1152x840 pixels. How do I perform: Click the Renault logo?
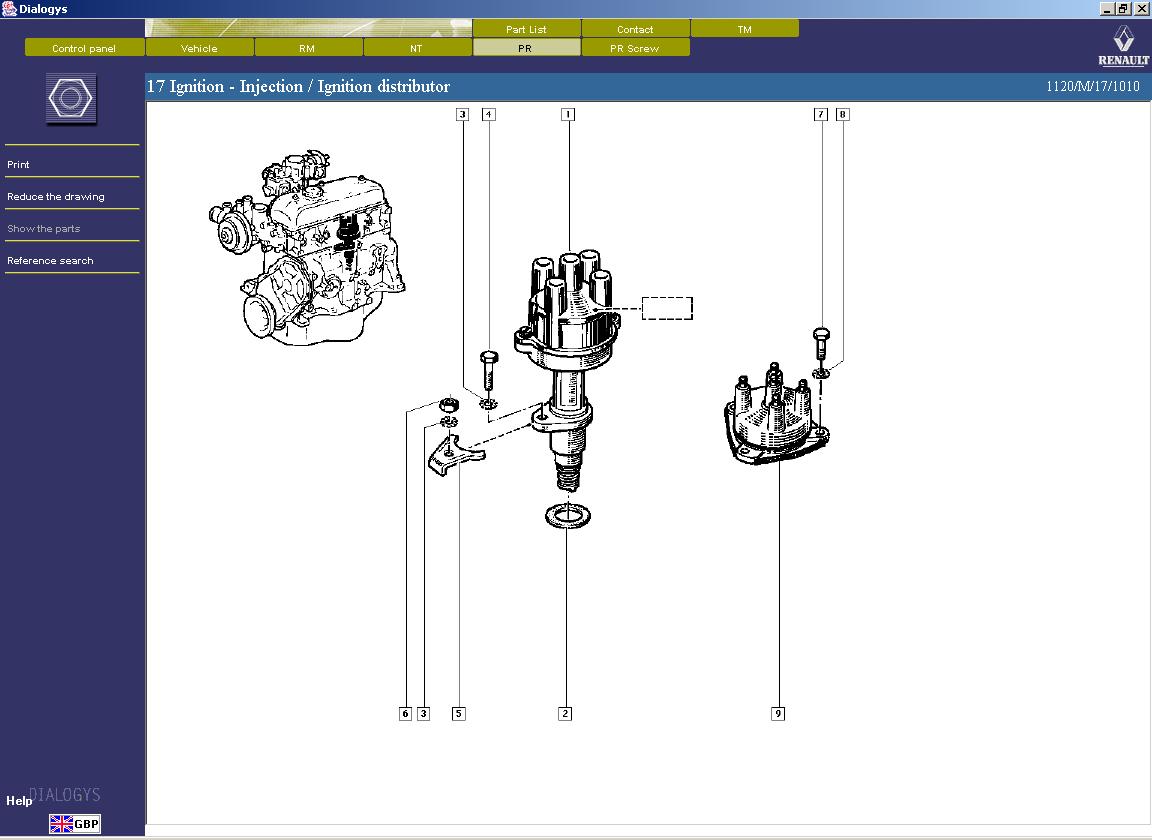click(x=1123, y=46)
